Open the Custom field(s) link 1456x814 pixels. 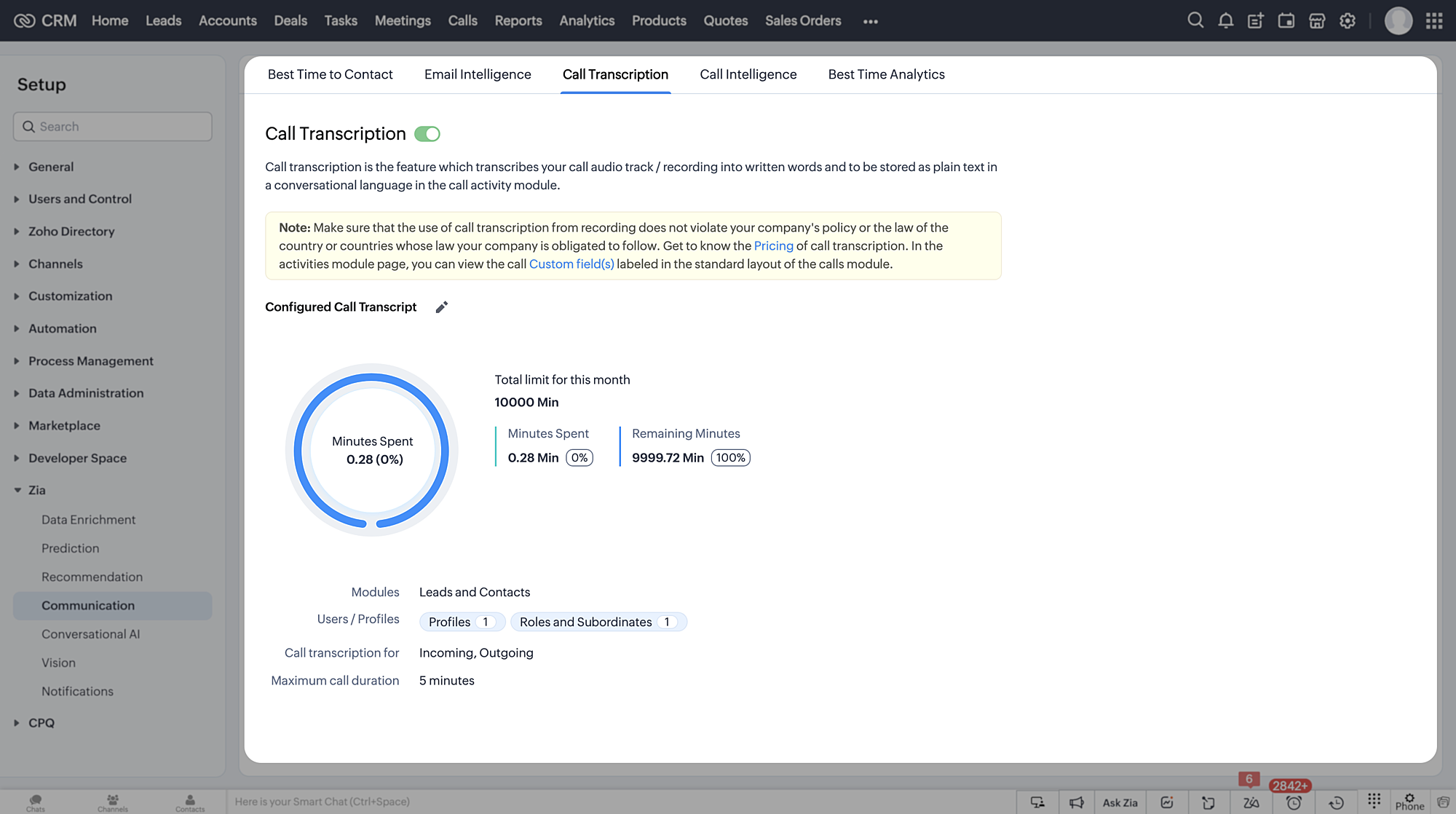click(571, 264)
